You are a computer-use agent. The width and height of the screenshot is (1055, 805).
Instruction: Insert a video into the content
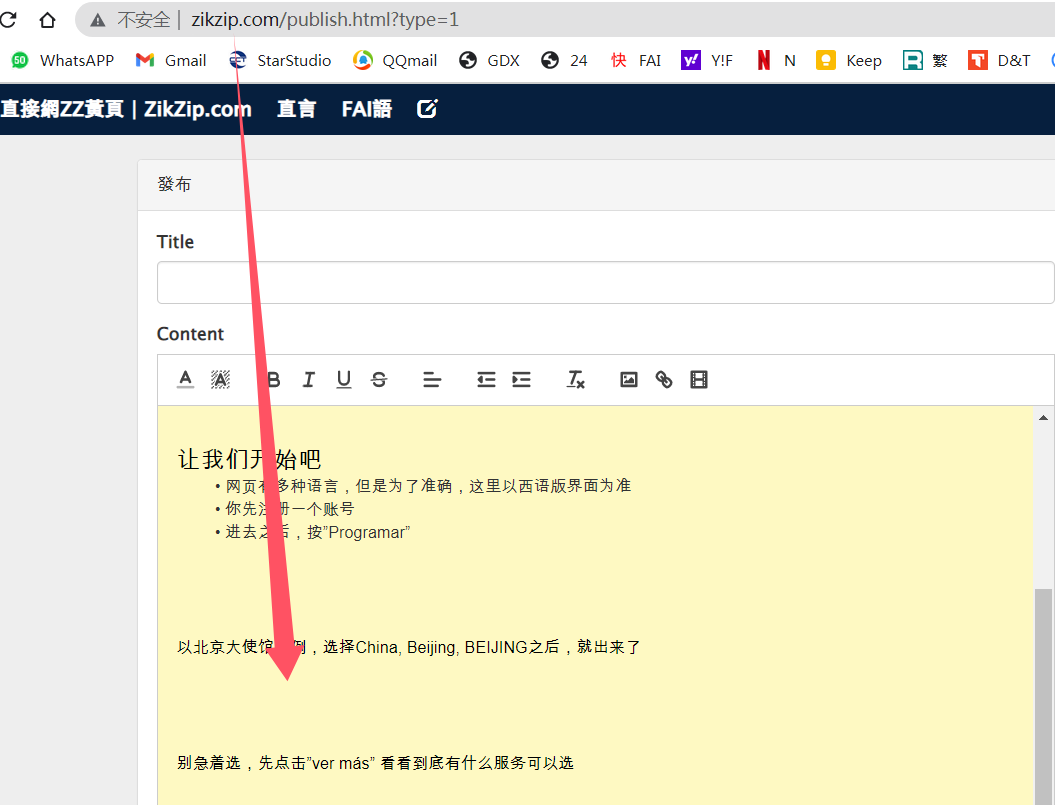tap(699, 380)
